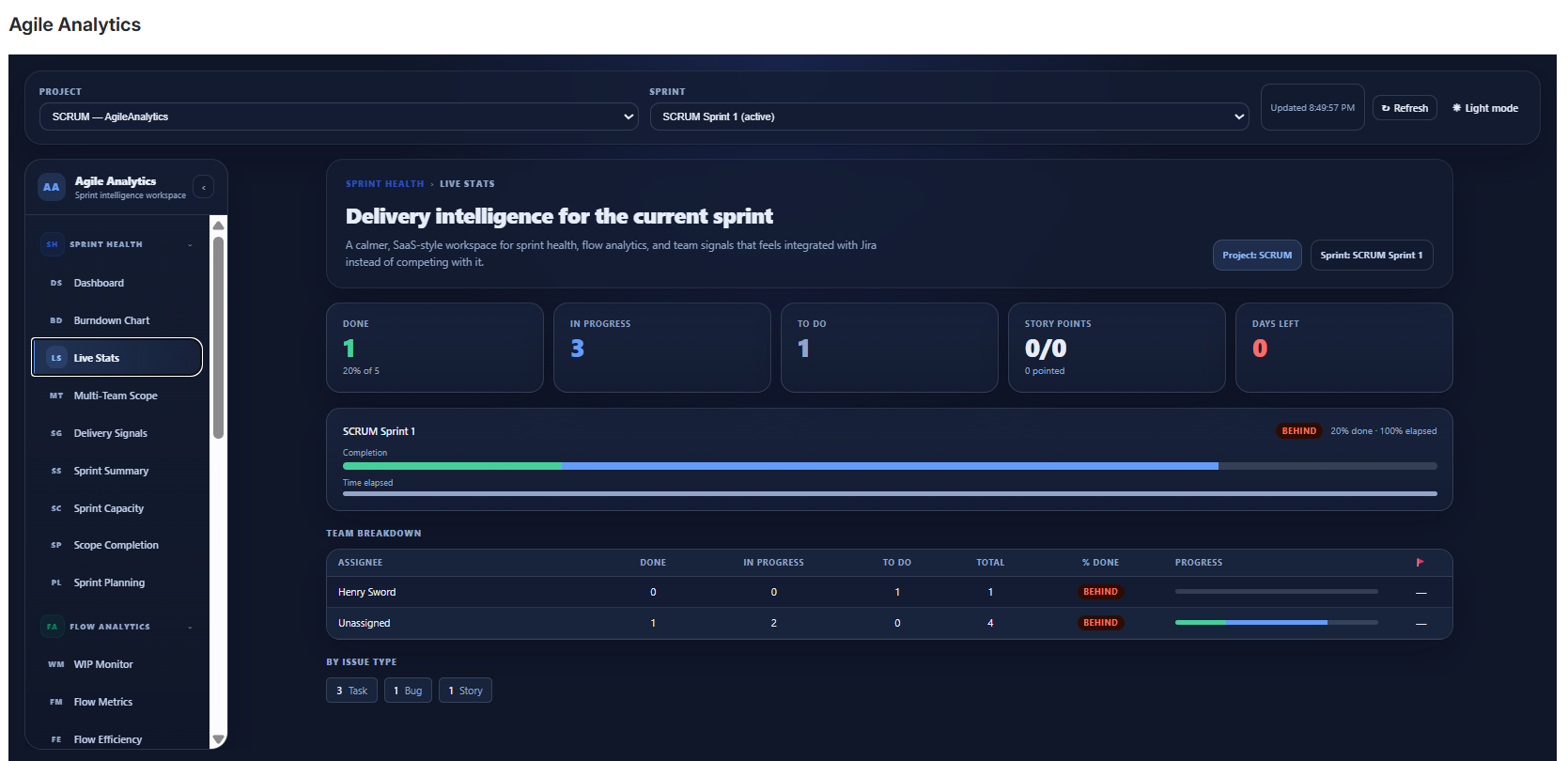Click the SP badge beside Scope Completion
Screen dimensions: 1568x761
tap(56, 545)
